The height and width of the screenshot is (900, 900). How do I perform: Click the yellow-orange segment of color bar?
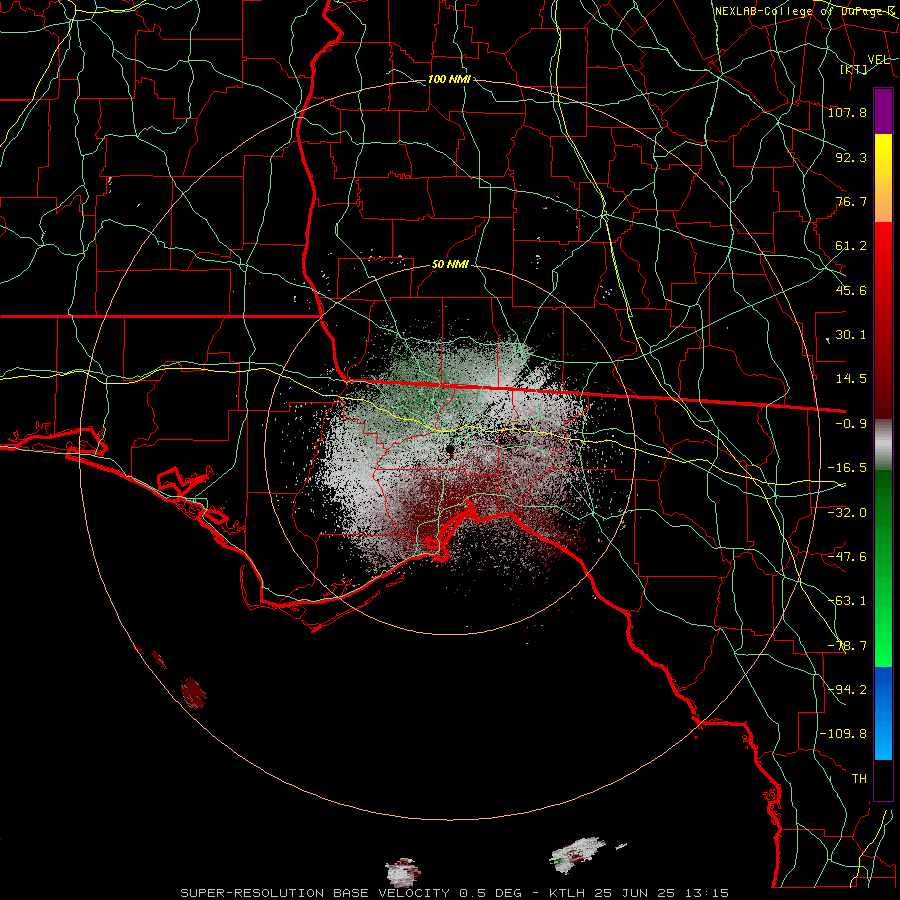883,178
